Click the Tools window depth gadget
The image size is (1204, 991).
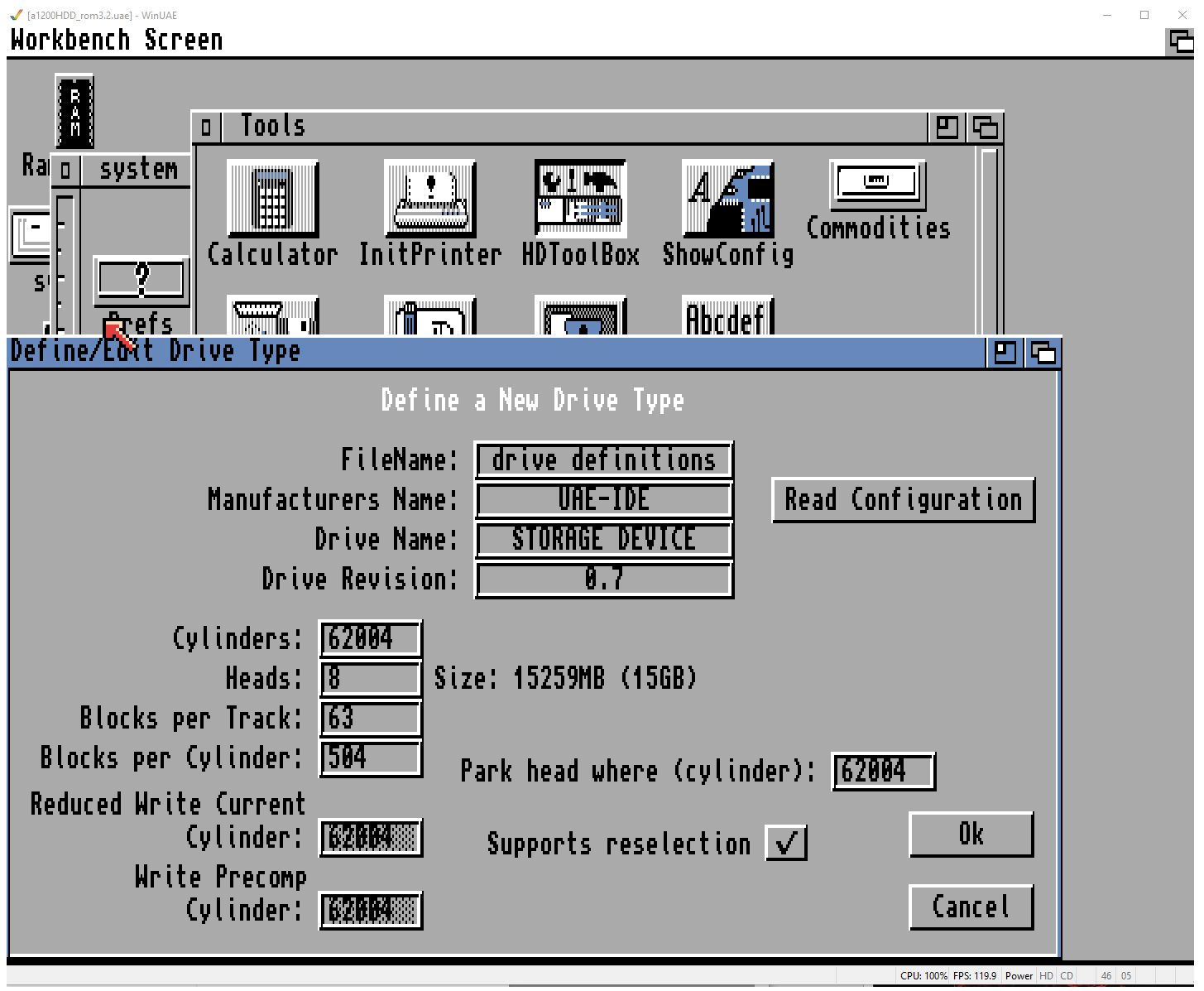tap(985, 127)
